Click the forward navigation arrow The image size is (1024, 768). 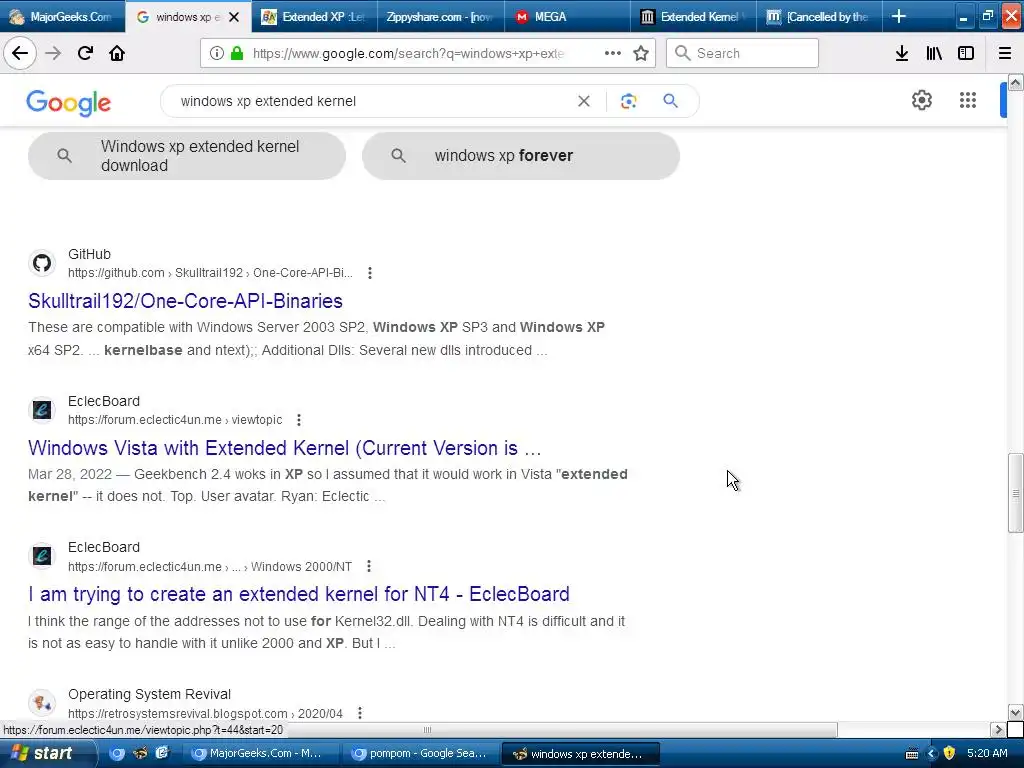(53, 53)
